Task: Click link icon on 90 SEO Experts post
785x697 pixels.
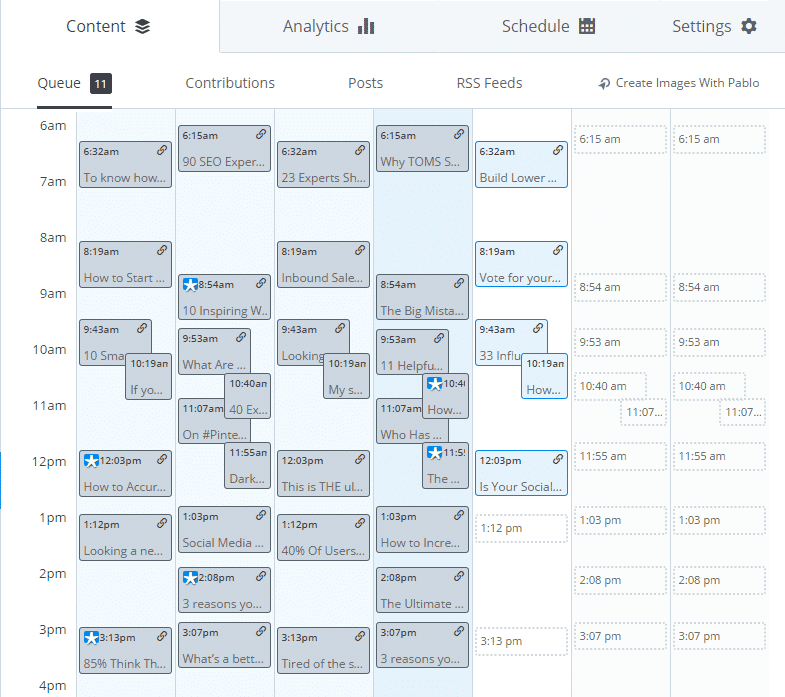Action: pos(261,134)
